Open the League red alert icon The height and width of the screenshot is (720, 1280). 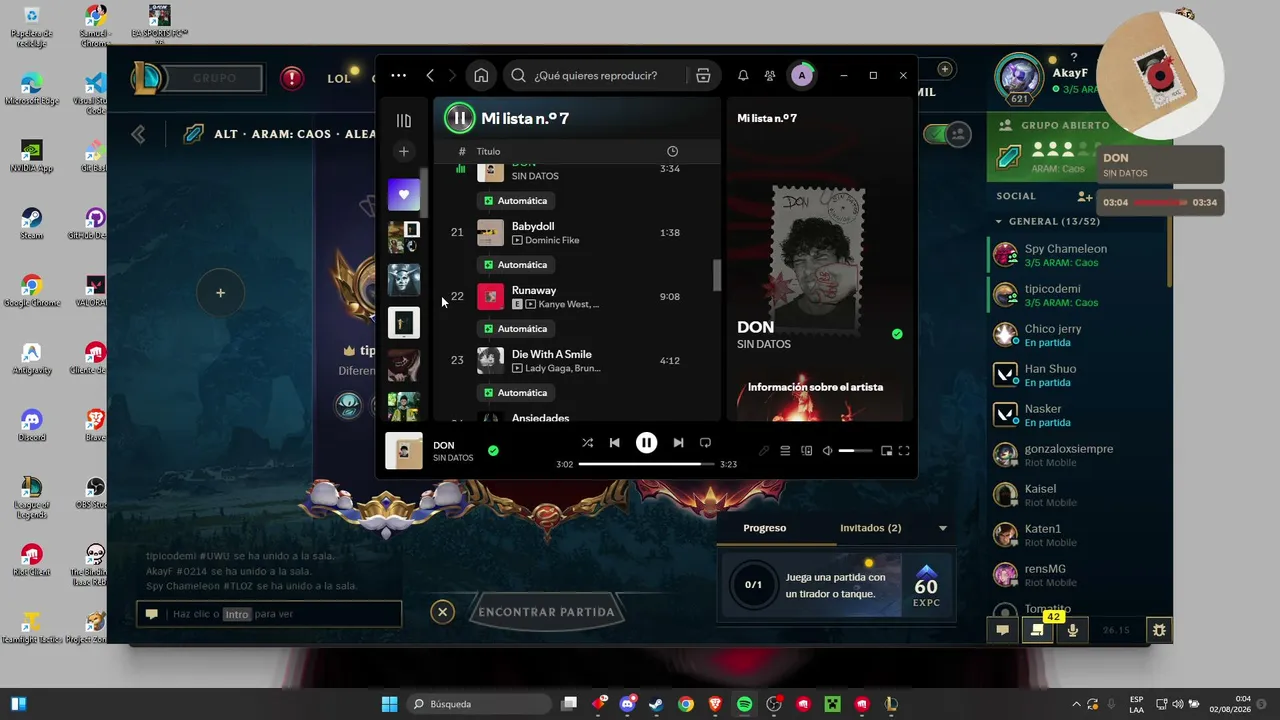292,78
